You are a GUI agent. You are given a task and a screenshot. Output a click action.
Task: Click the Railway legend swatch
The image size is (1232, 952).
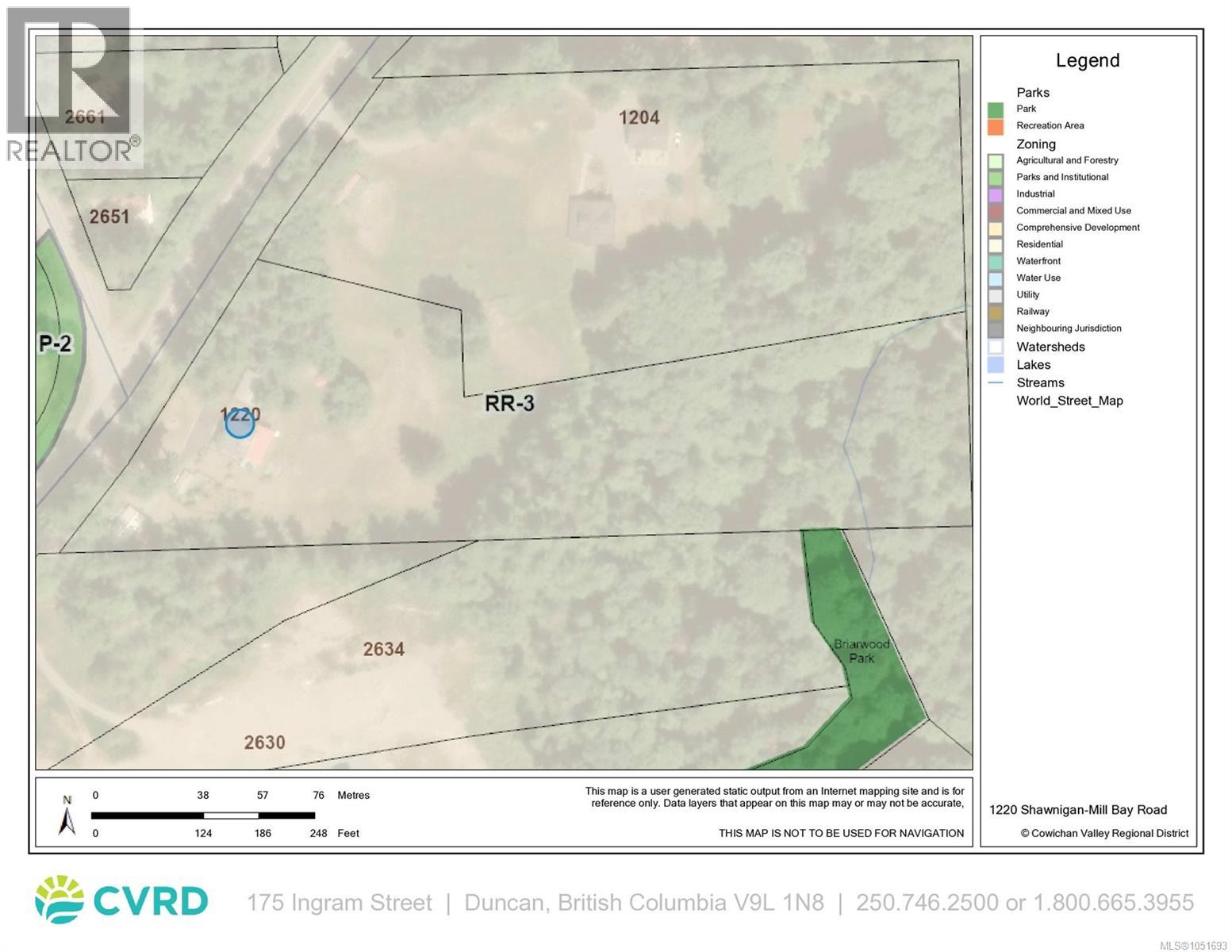[996, 312]
